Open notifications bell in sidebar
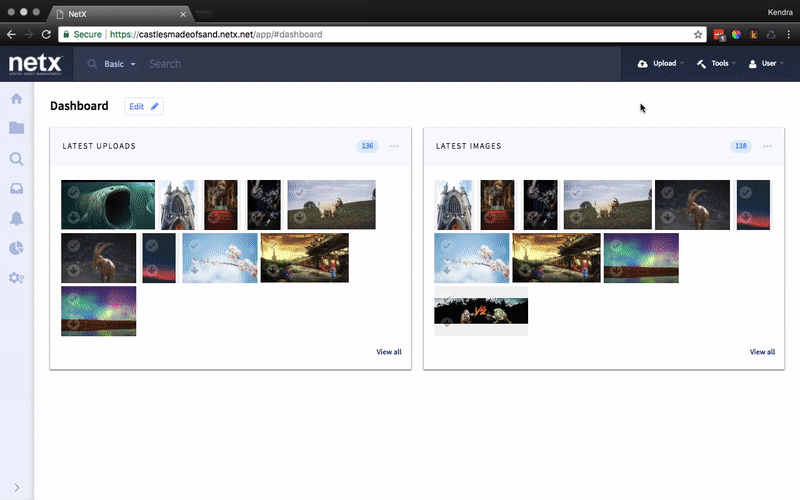Screen dimensions: 800x500 16,218
